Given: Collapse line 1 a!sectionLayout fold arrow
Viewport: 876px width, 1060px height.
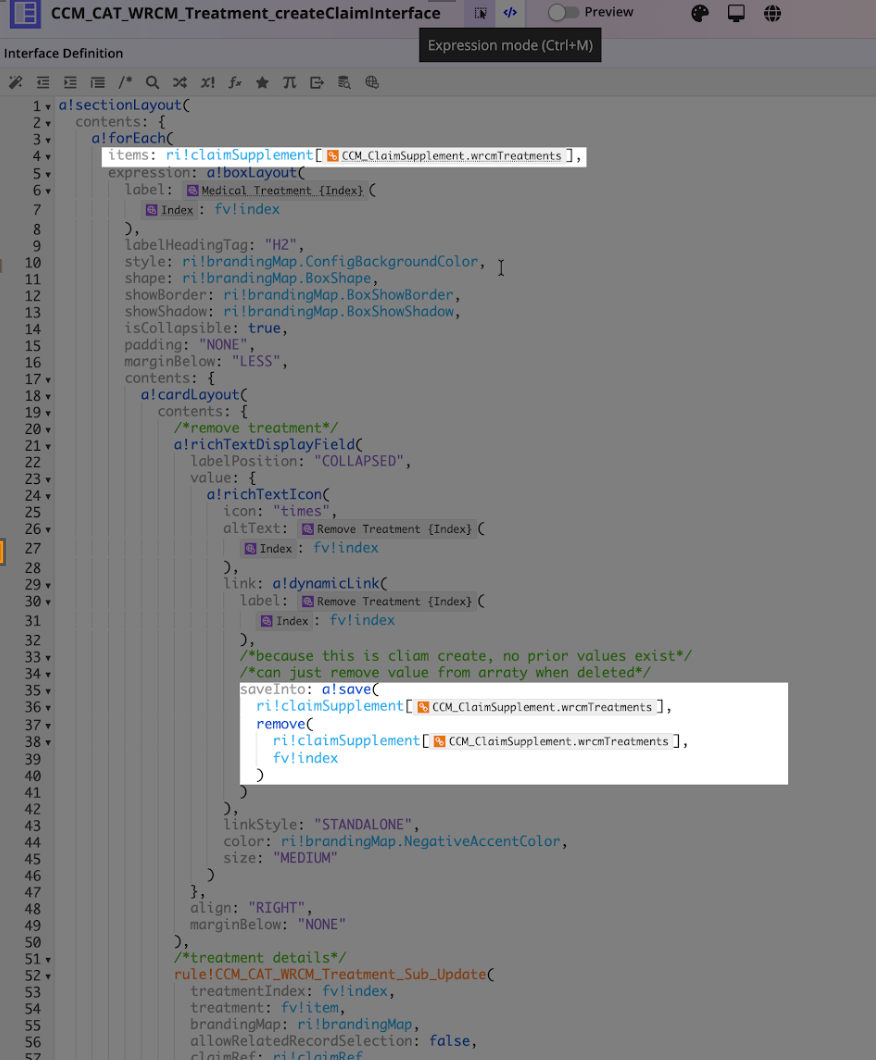Looking at the screenshot, I should [48, 107].
